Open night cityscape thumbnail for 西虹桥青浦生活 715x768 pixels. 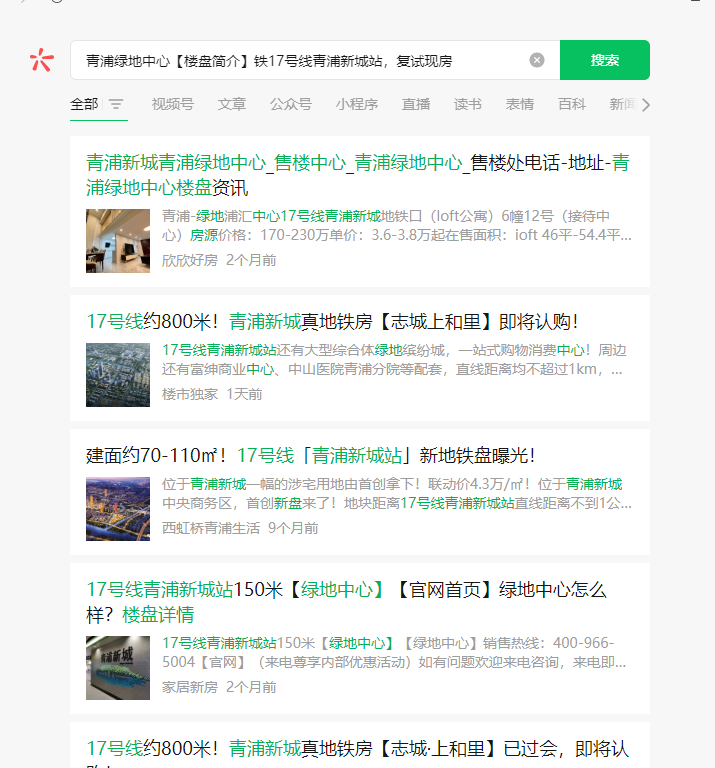point(118,509)
